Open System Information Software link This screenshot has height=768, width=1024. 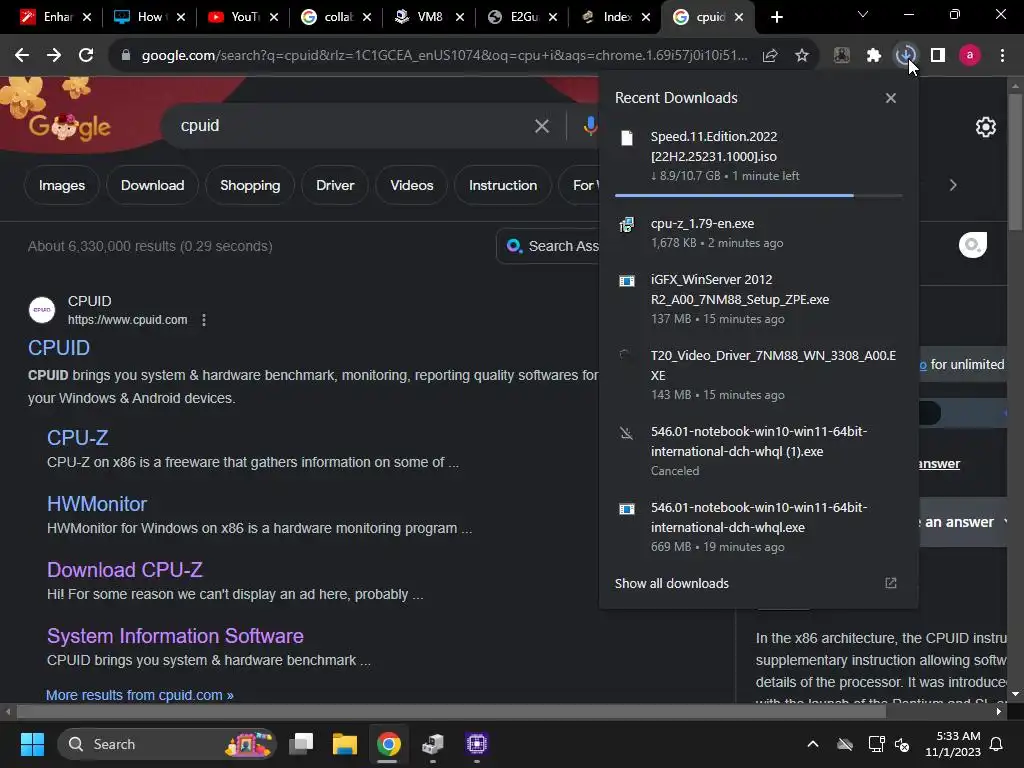tap(175, 635)
